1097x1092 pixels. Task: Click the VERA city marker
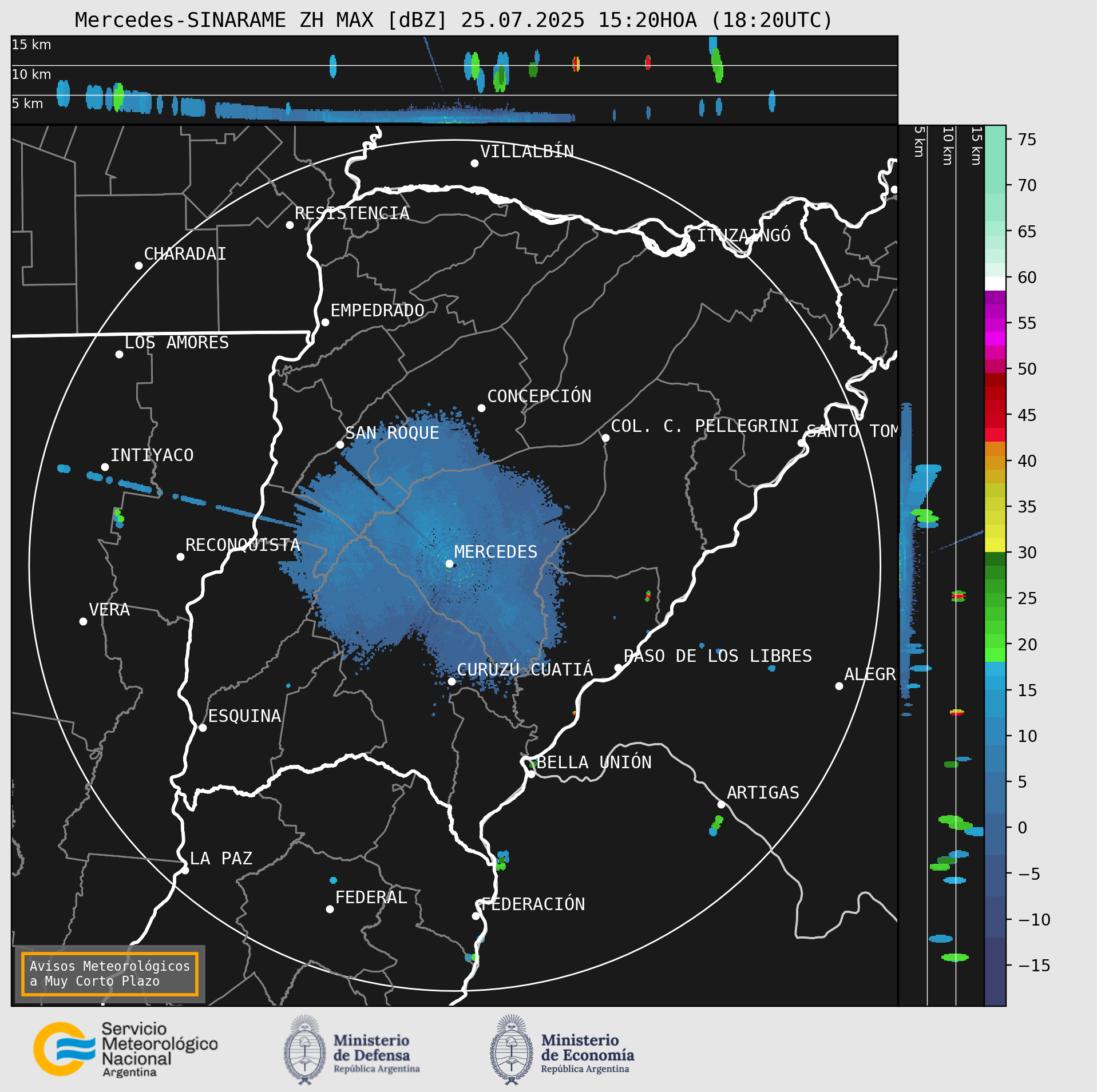pos(83,621)
